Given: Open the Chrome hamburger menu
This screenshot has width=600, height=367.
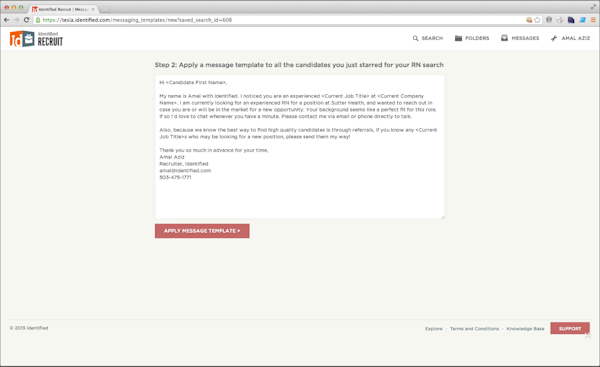Looking at the screenshot, I should point(593,20).
